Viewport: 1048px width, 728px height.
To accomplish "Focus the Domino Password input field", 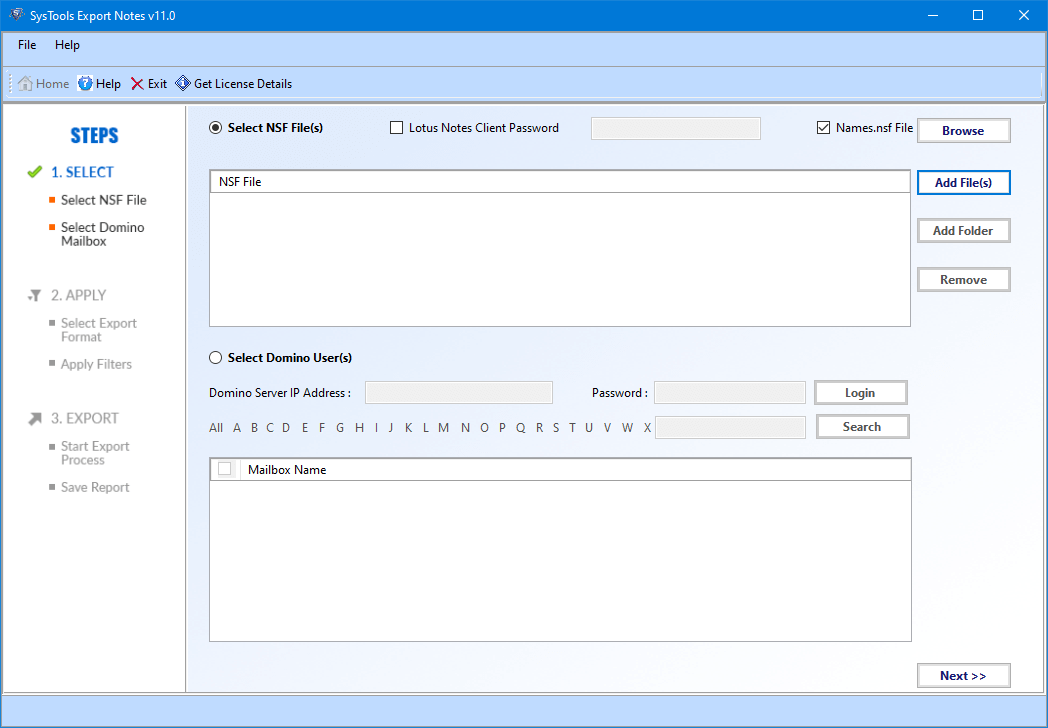I will pos(730,392).
